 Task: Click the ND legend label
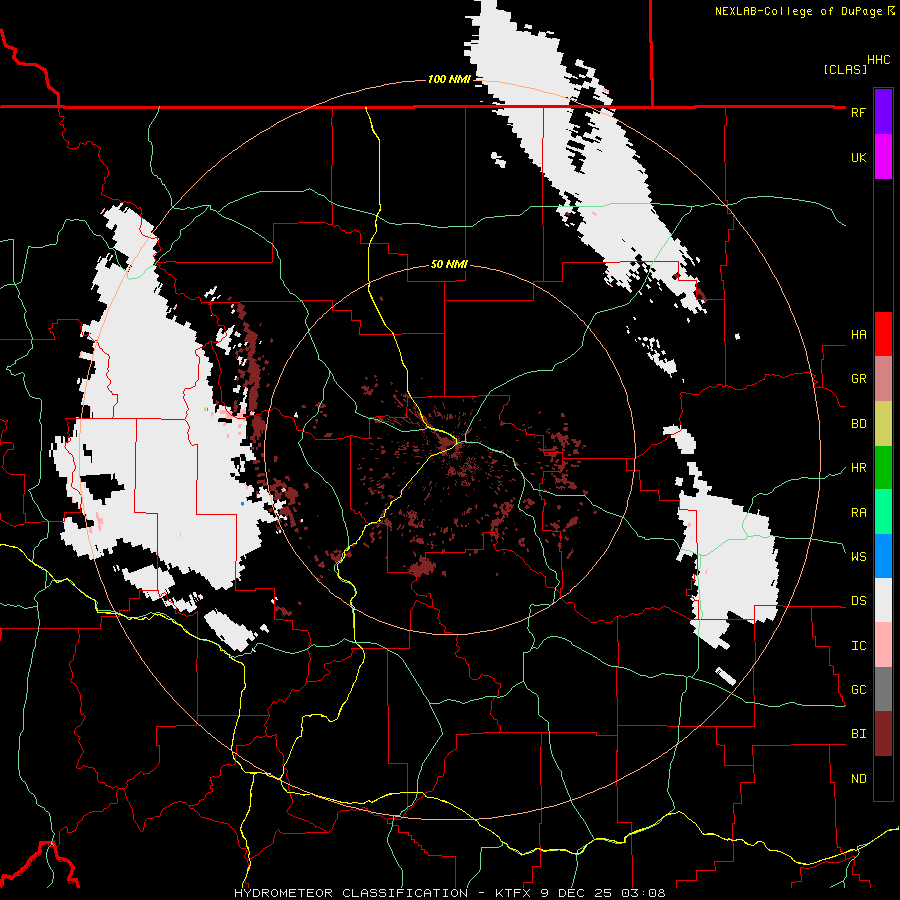pos(858,779)
